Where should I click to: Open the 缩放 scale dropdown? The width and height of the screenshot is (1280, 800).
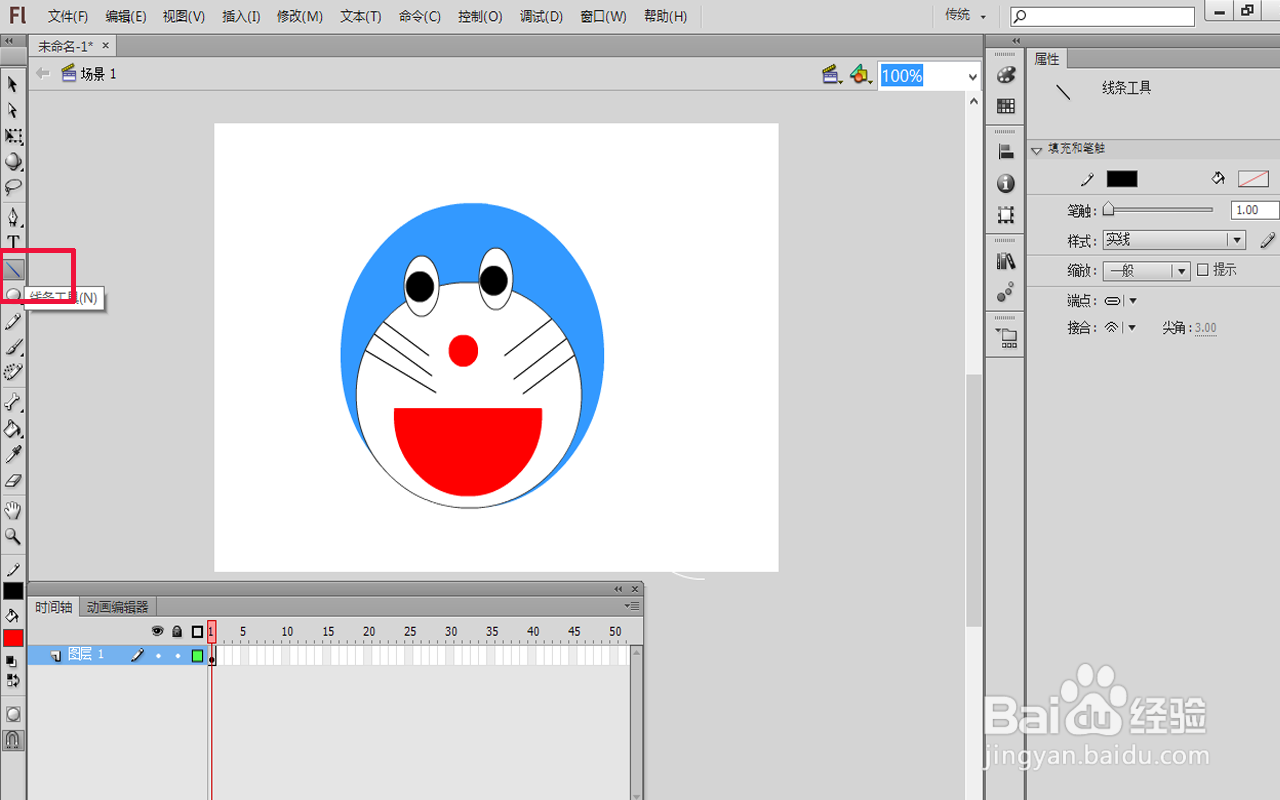1146,270
